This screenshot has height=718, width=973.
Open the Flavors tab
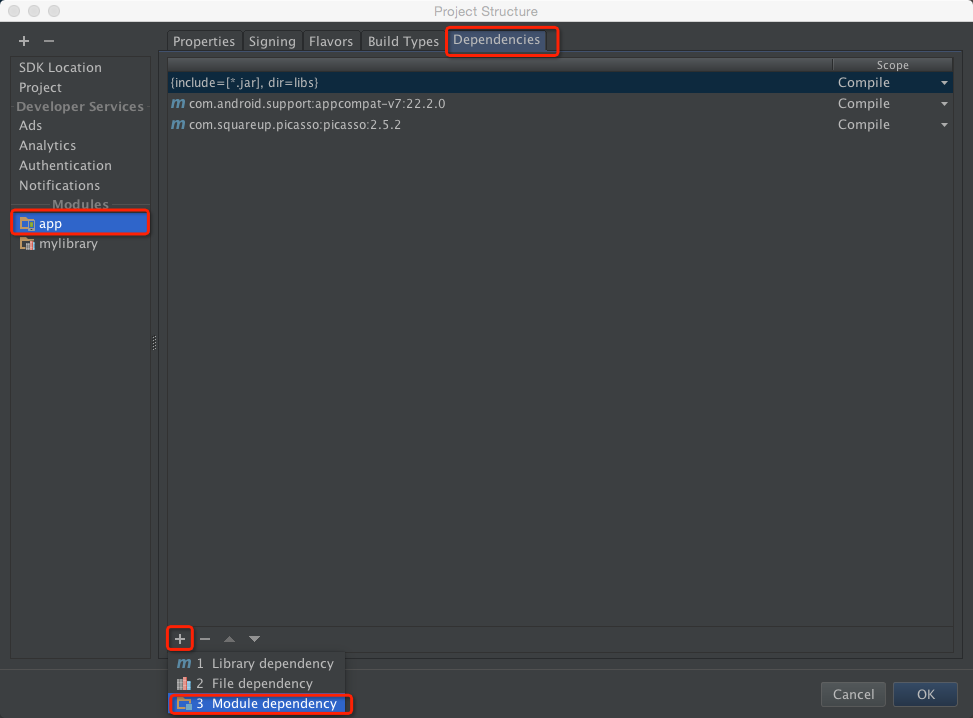[331, 41]
